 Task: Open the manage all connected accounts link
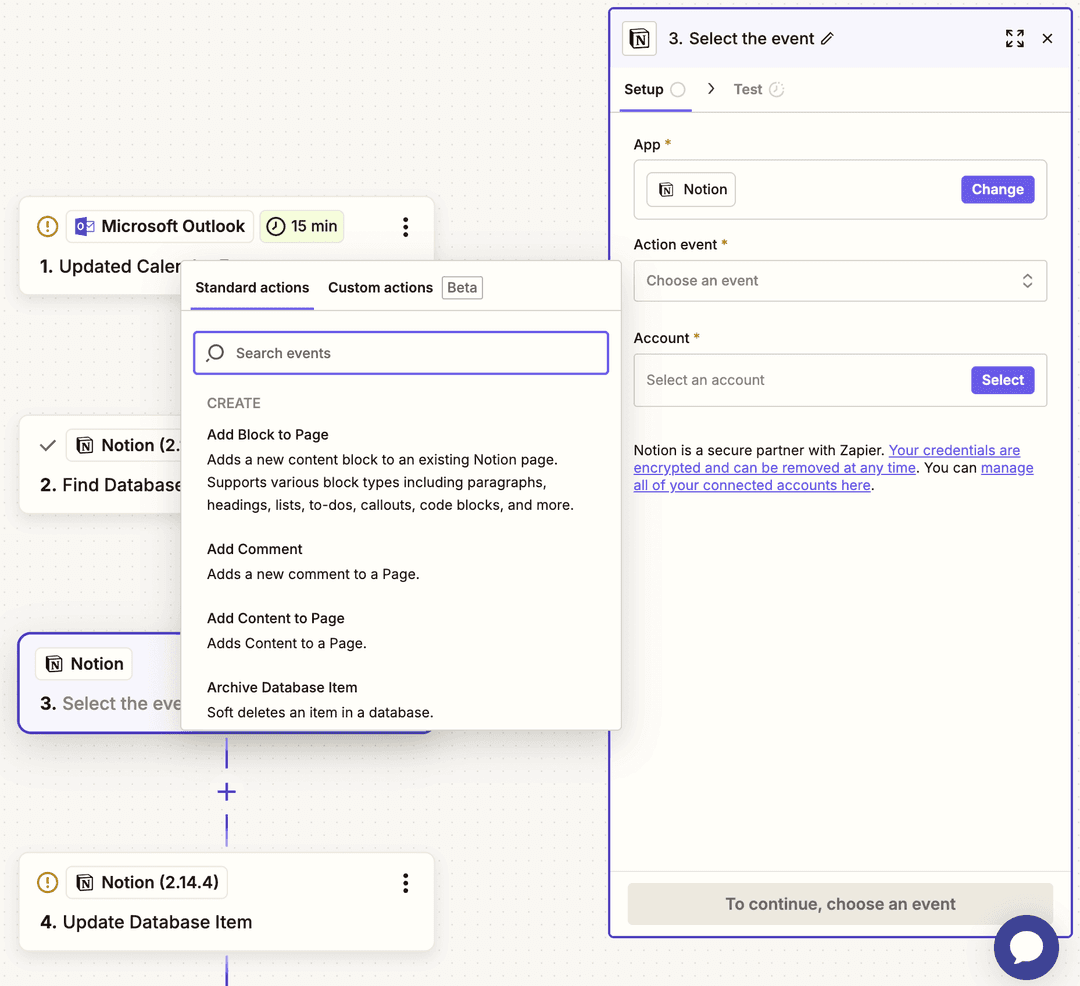[833, 476]
